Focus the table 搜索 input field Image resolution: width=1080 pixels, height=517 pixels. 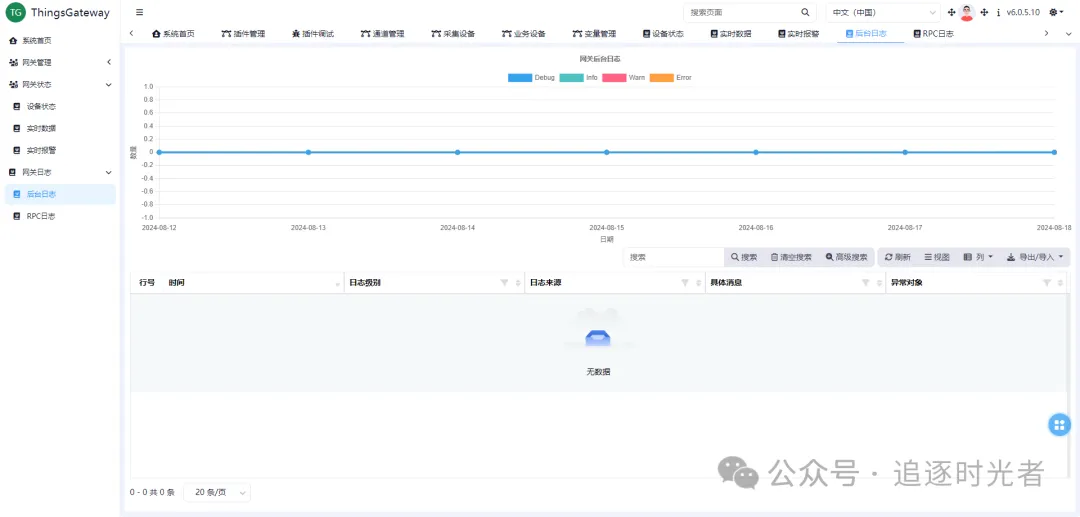click(x=673, y=257)
